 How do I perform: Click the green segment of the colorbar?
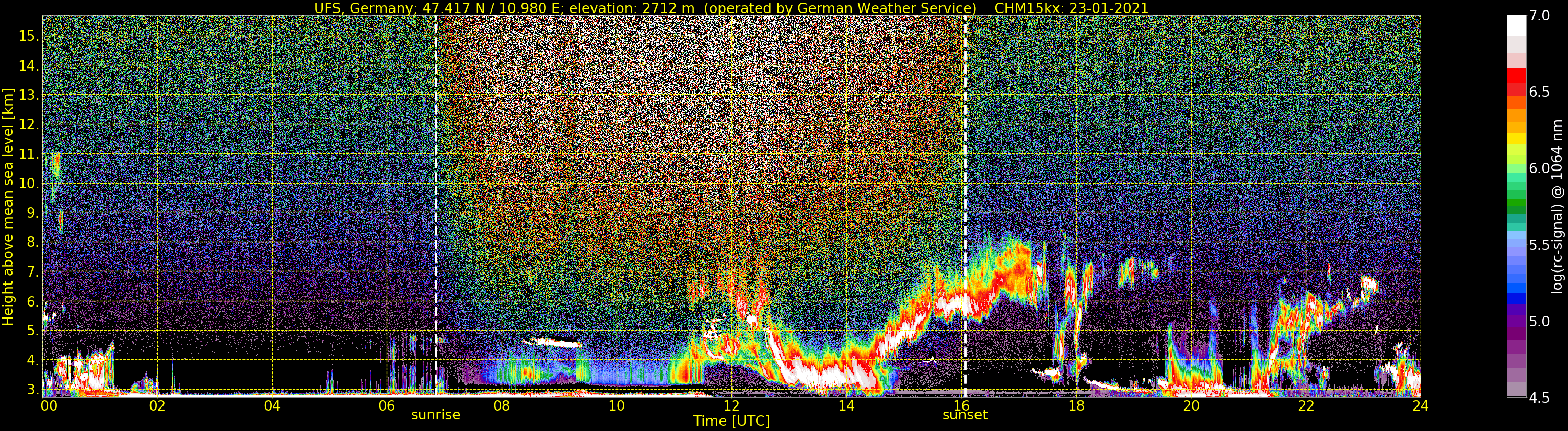point(1516,201)
